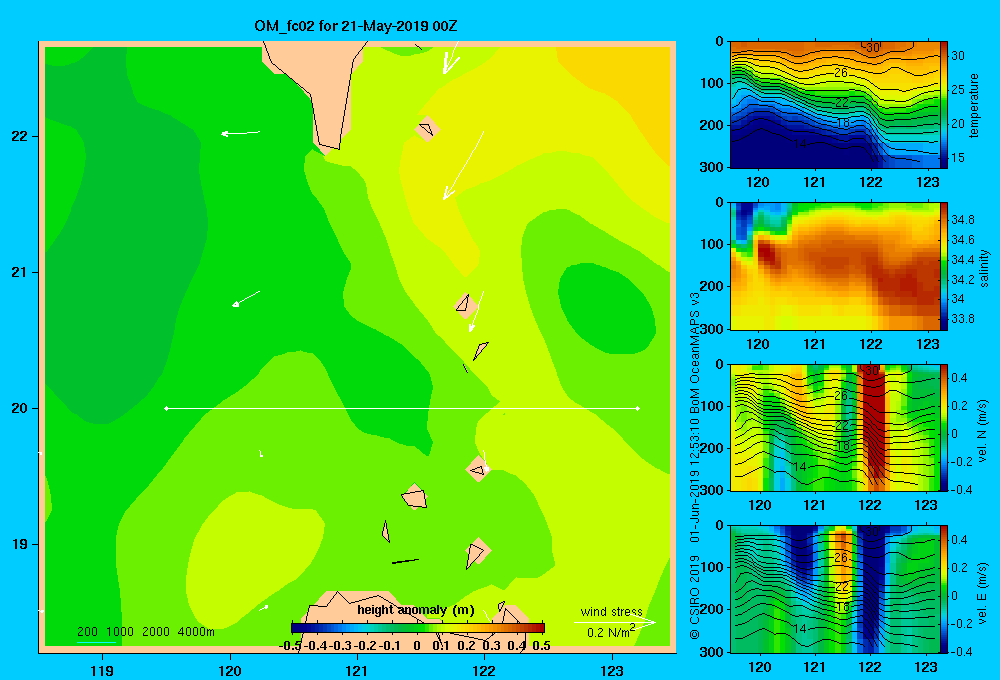Image resolution: width=1000 pixels, height=680 pixels.
Task: Click the '34.4' tick on the salinity colorbar
Action: point(962,260)
